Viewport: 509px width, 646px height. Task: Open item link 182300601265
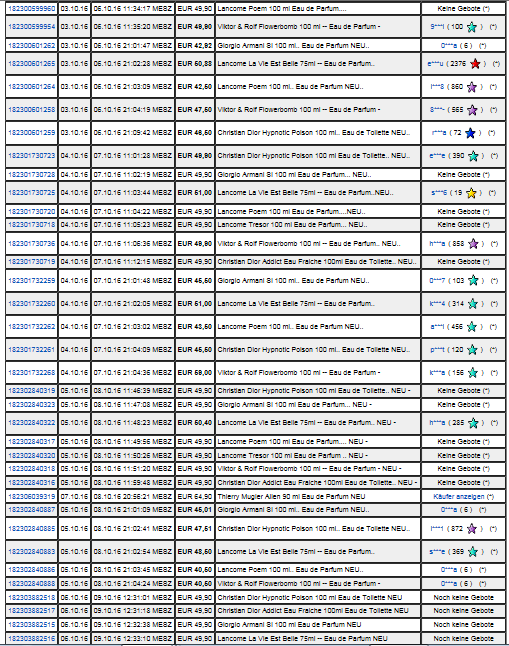[32, 64]
